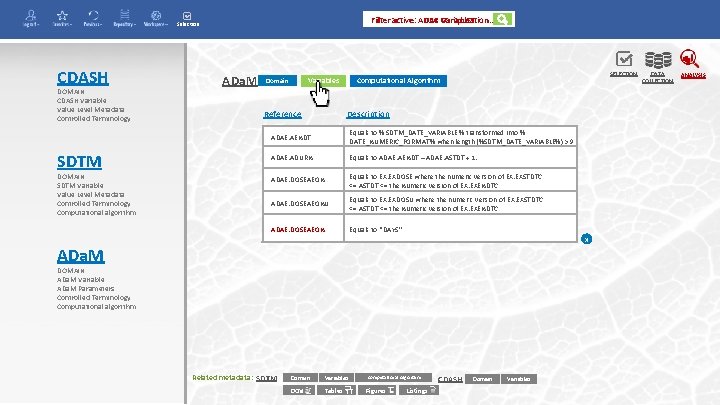Select the ADAE.AENDT reference cell
The image size is (720, 405).
303,137
